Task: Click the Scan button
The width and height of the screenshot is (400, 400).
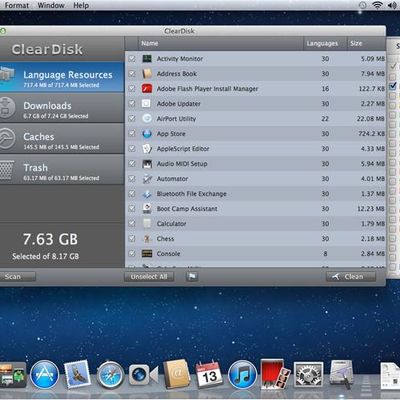Action: 17,276
